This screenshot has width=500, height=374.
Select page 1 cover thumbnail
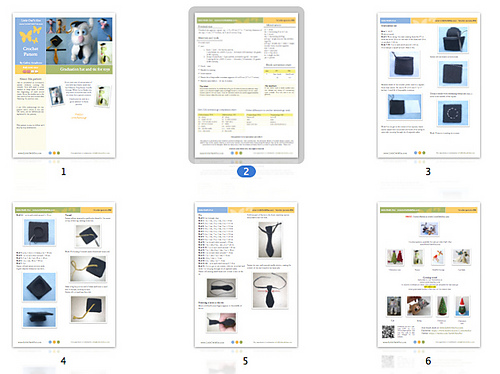pos(64,85)
